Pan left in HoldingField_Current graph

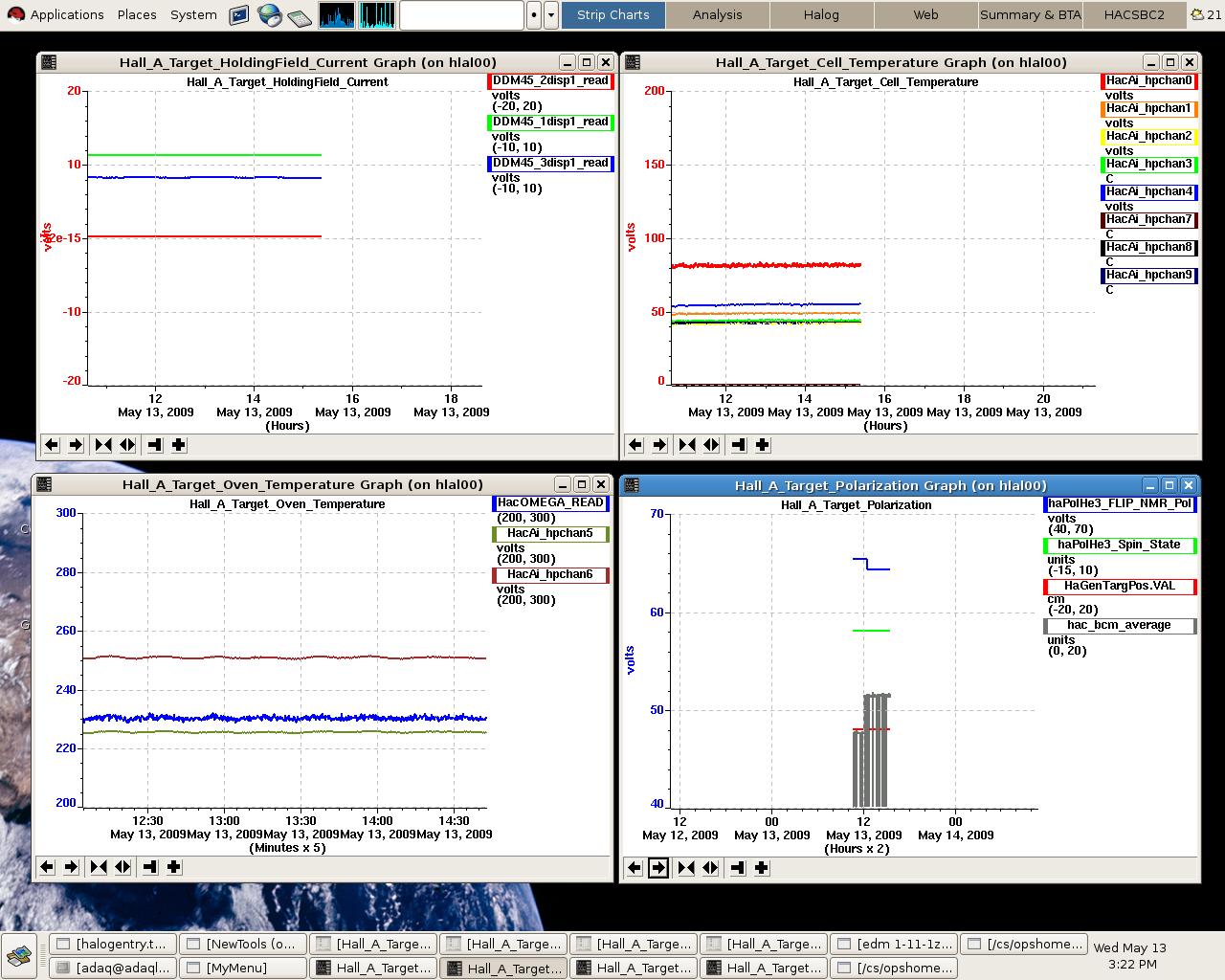[x=52, y=445]
